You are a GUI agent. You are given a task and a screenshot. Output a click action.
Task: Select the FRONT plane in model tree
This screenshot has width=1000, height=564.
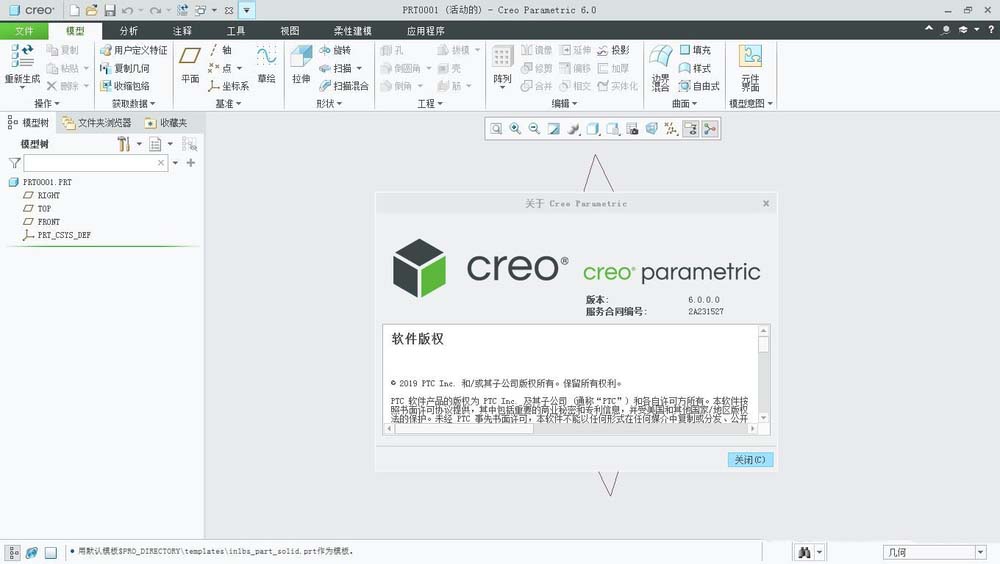coord(41,221)
